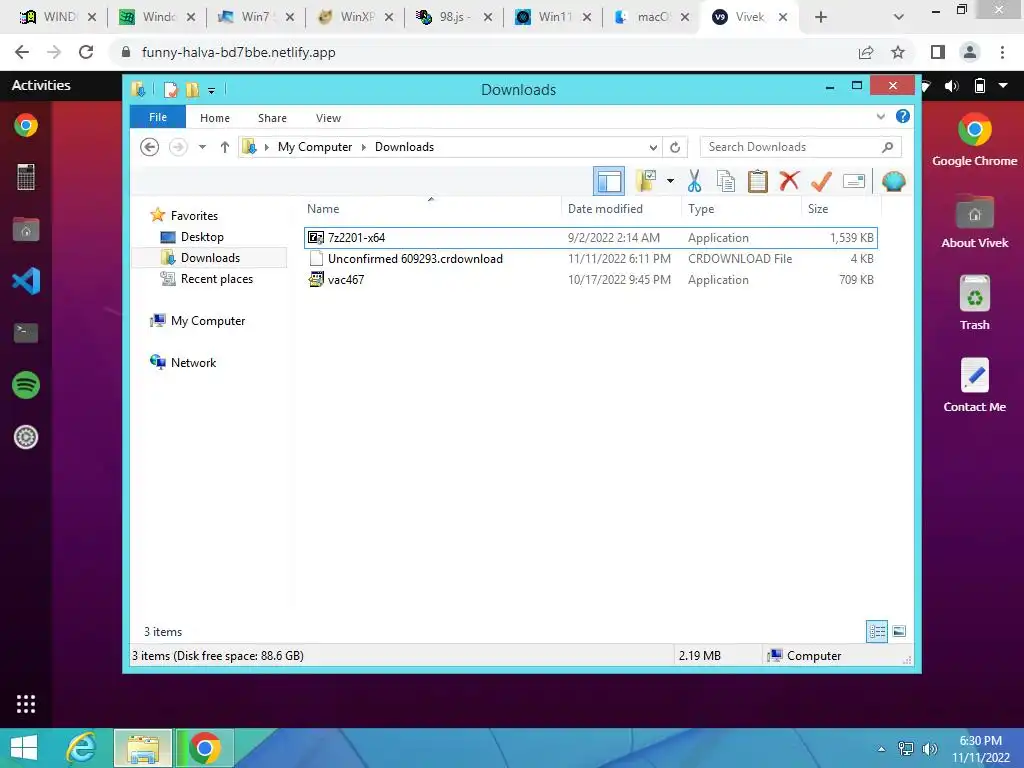The image size is (1024, 768).
Task: Click the Up one level arrow
Action: pos(225,147)
